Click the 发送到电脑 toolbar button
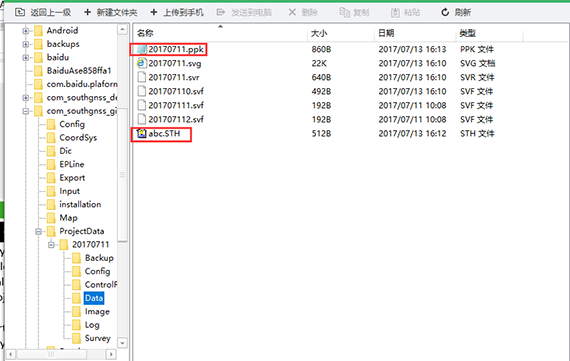570x361 pixels. point(244,12)
